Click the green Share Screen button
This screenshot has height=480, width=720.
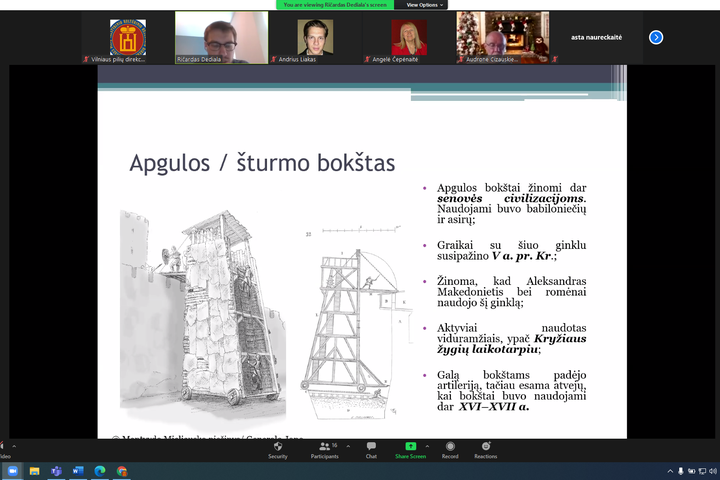[x=411, y=450]
